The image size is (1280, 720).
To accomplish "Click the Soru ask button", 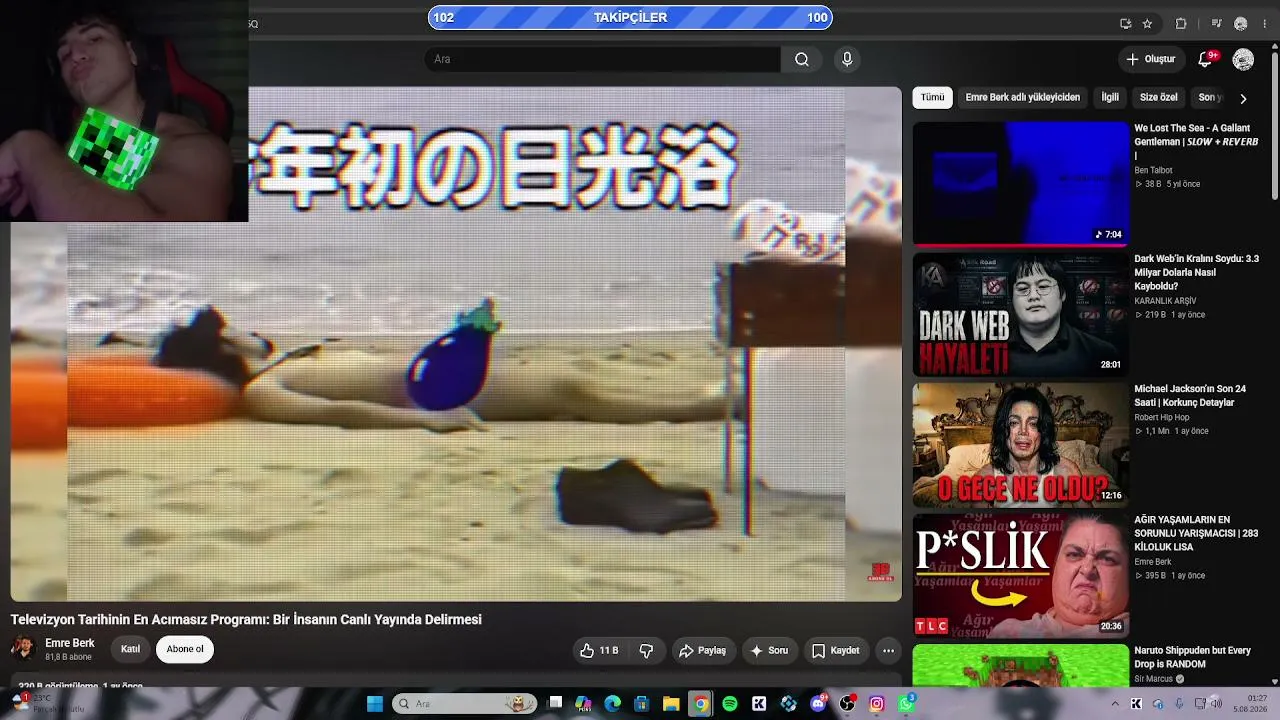I will pos(769,651).
